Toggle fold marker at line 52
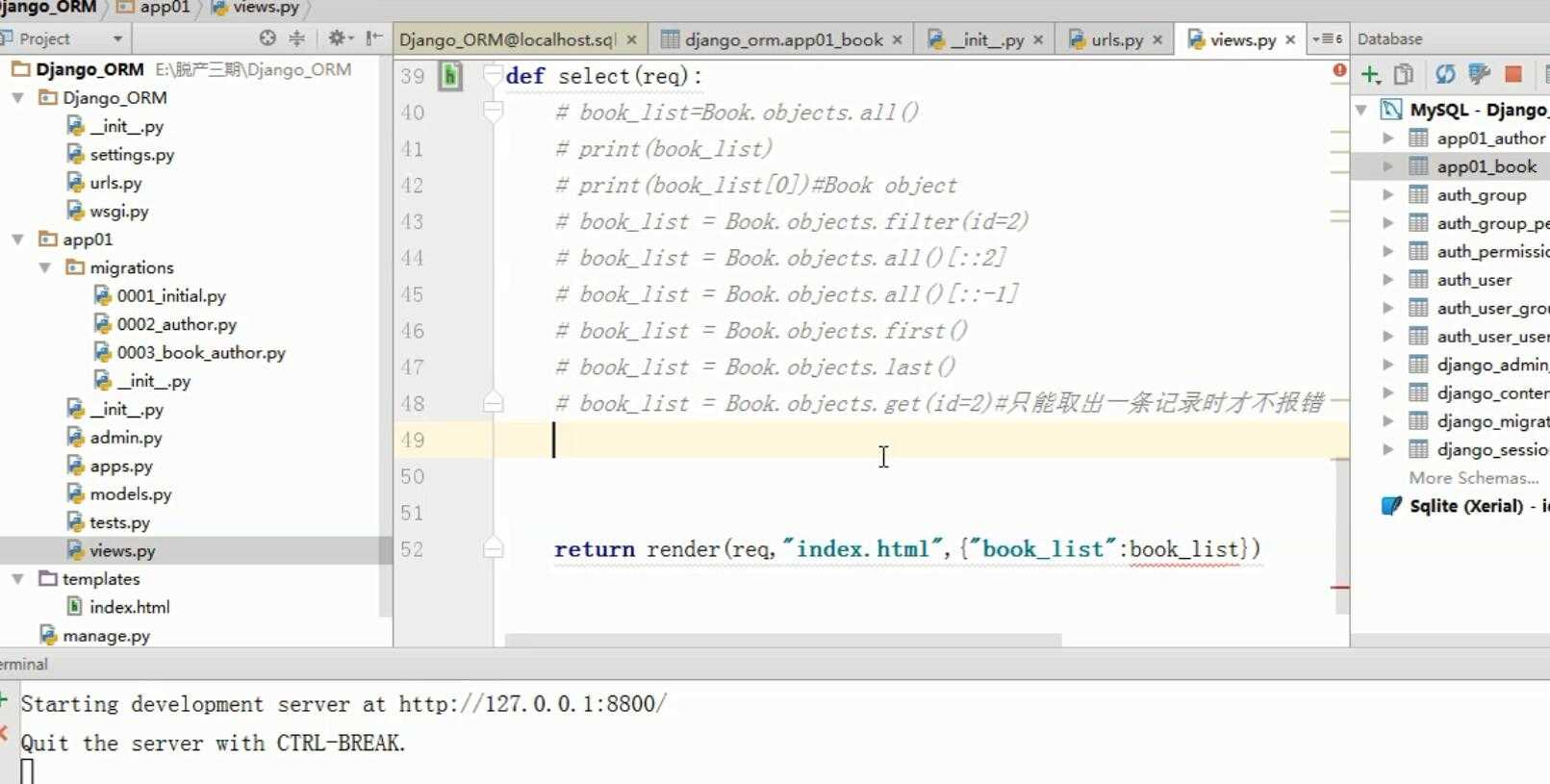This screenshot has width=1550, height=784. pos(493,548)
